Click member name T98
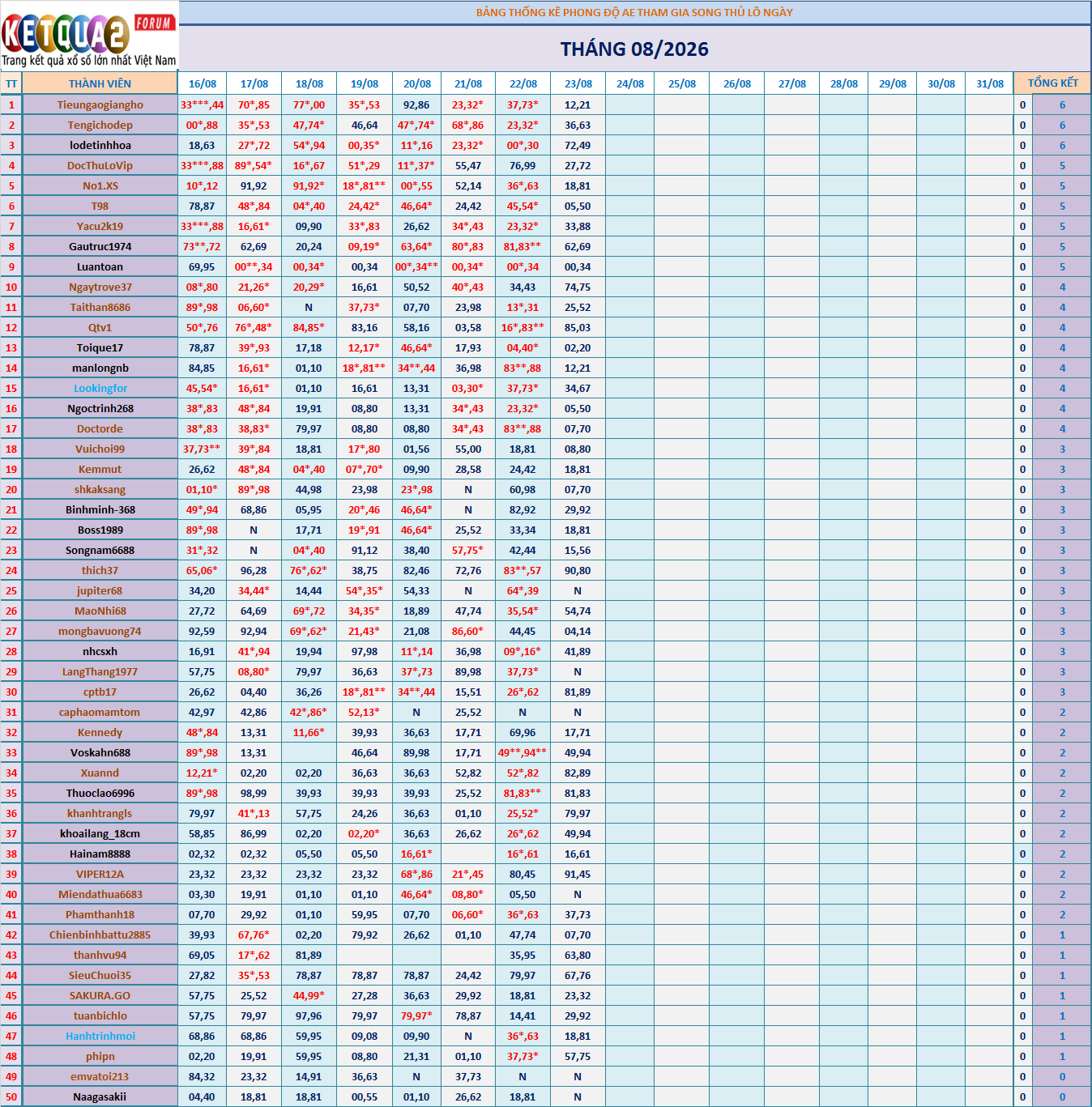 tap(100, 206)
